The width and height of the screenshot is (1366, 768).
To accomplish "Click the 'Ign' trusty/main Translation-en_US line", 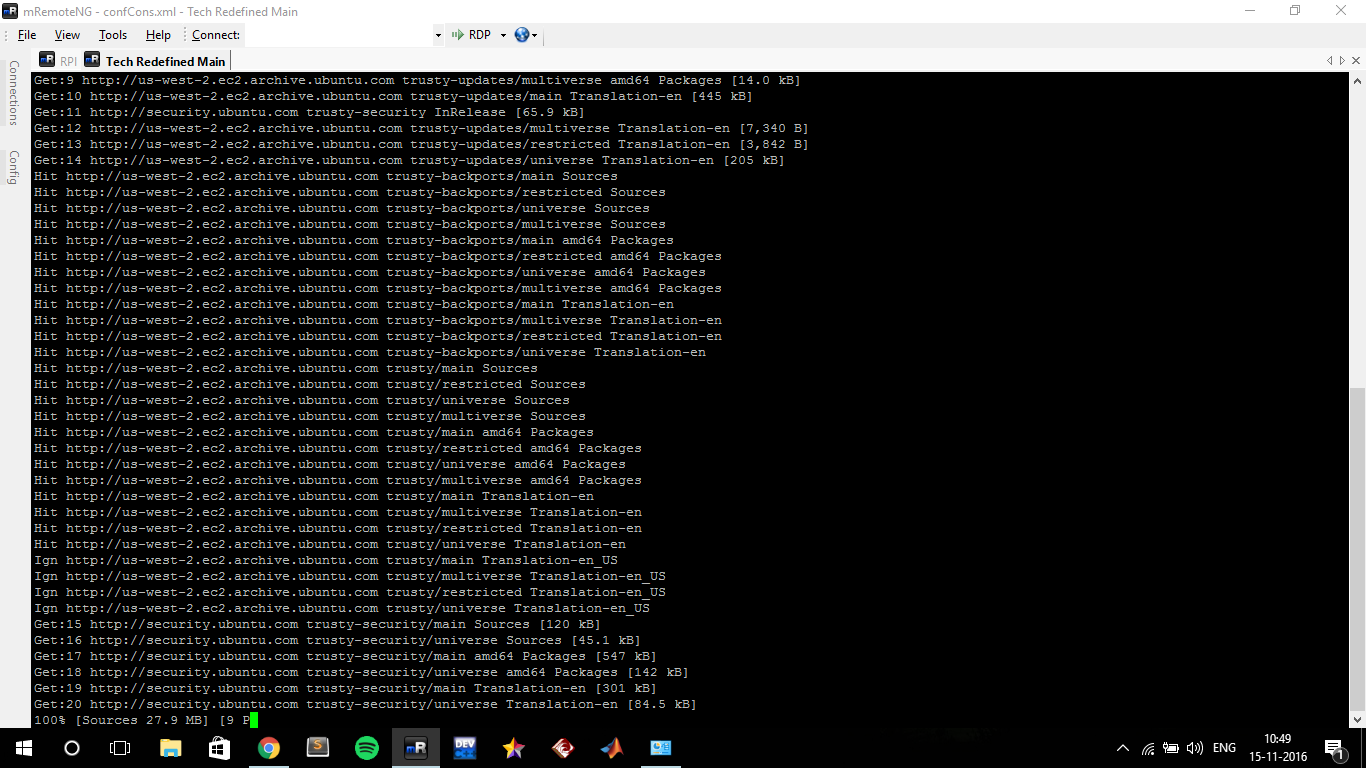I will click(x=326, y=560).
